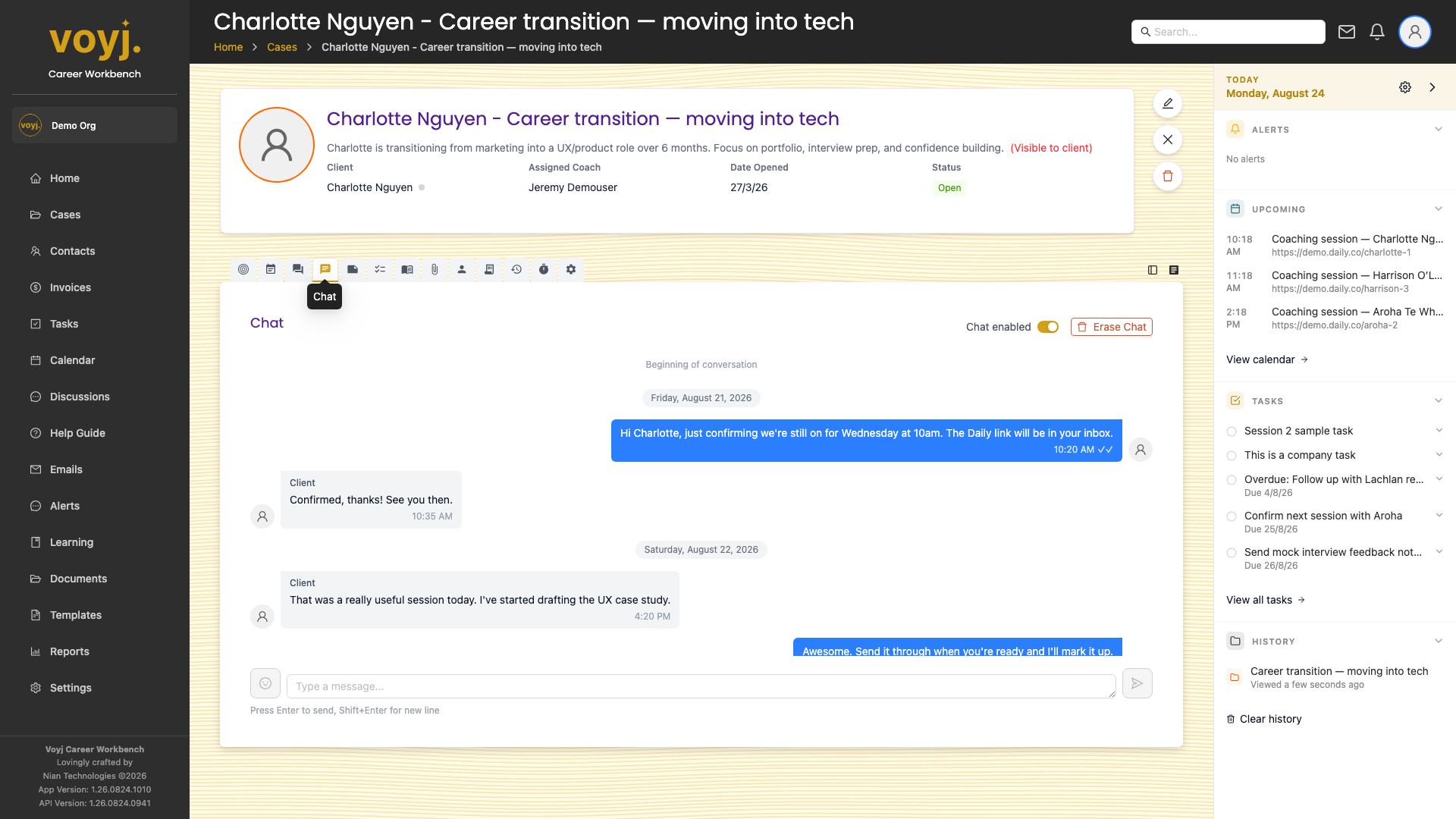Mark 'This is a company task' complete
Viewport: 1456px width, 819px height.
click(1232, 456)
